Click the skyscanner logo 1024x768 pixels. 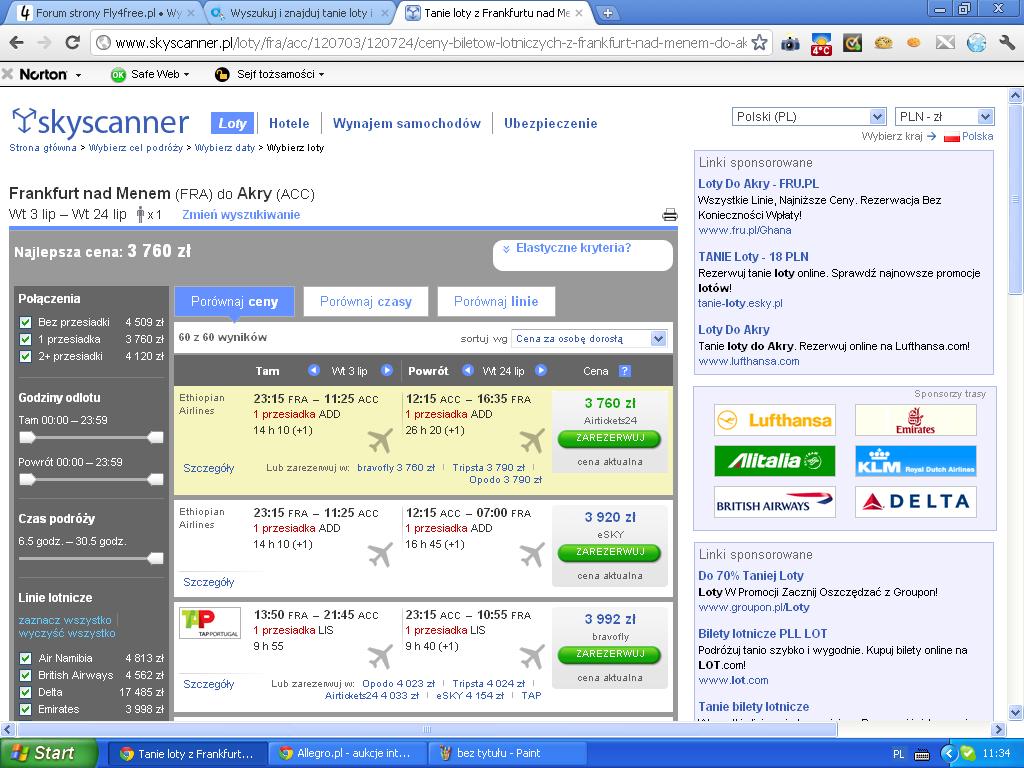coord(101,121)
